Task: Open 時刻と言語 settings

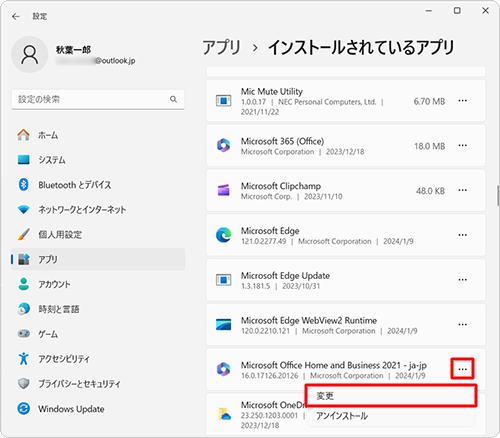Action: tap(98, 309)
